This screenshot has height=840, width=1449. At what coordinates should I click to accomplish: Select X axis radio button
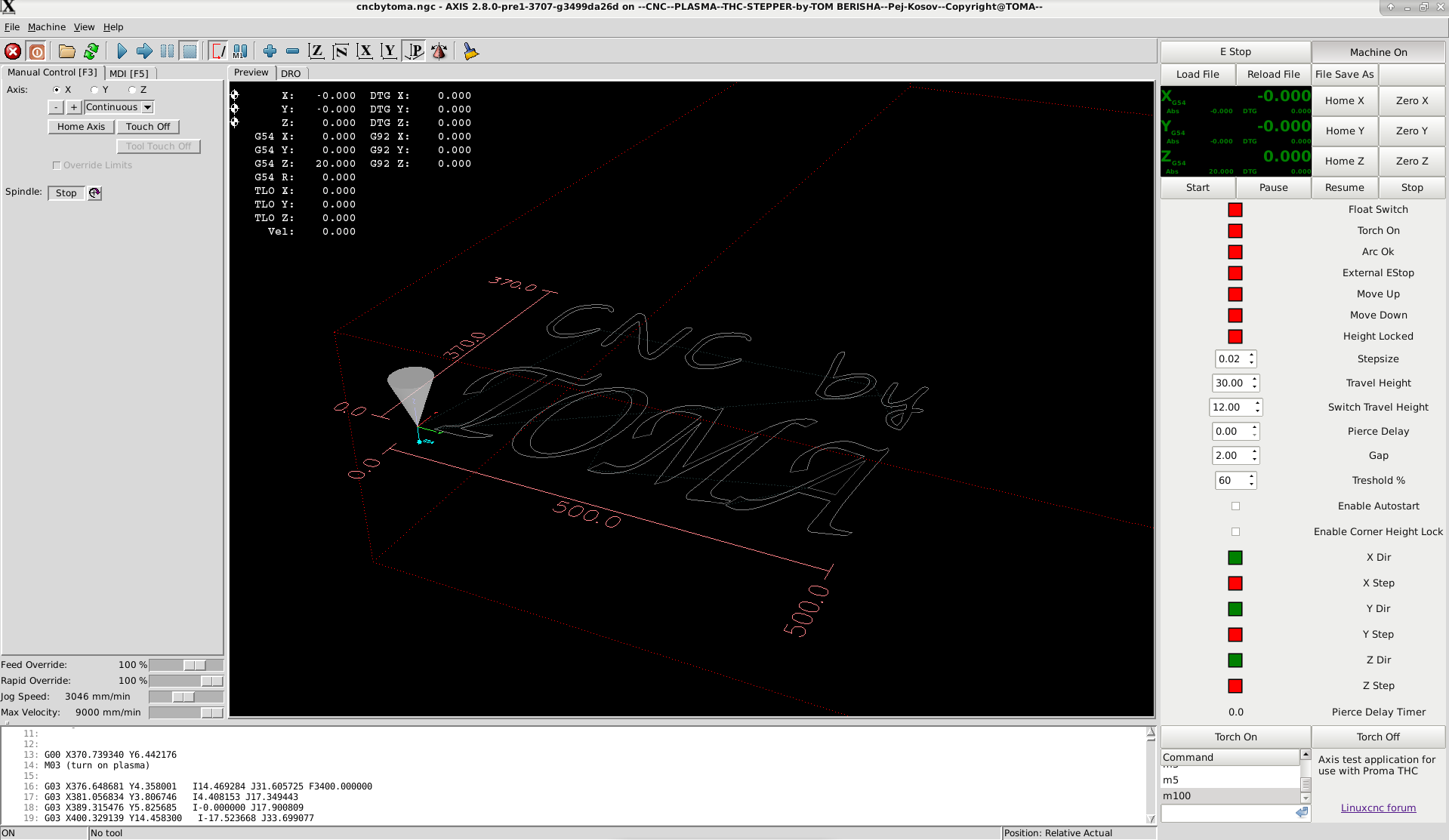(57, 90)
